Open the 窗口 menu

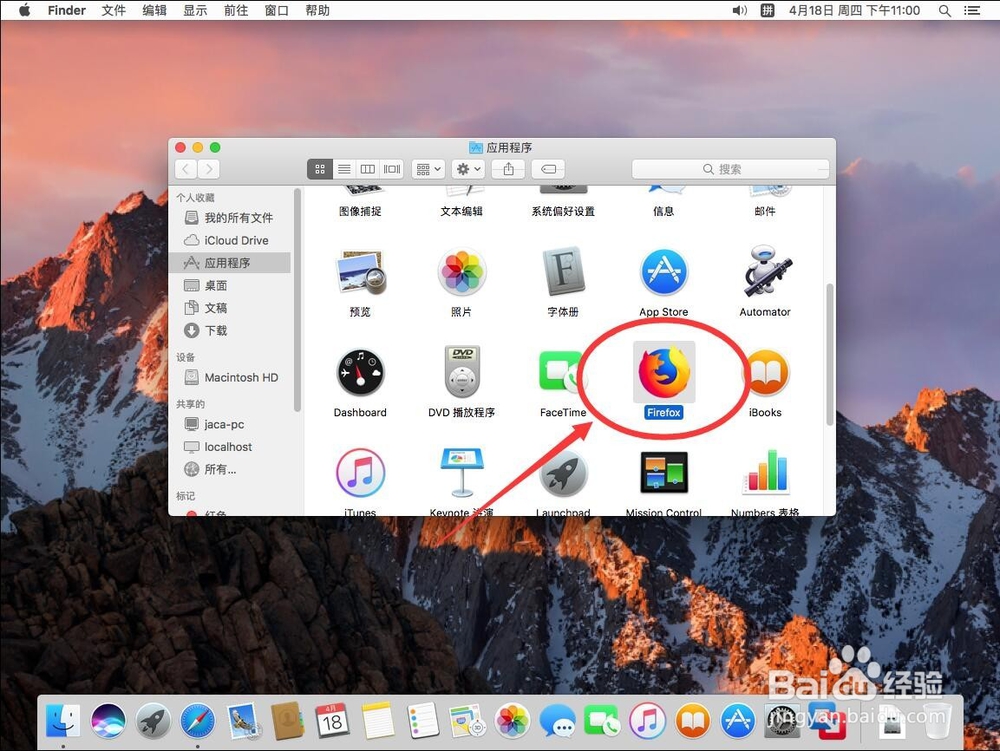point(277,10)
